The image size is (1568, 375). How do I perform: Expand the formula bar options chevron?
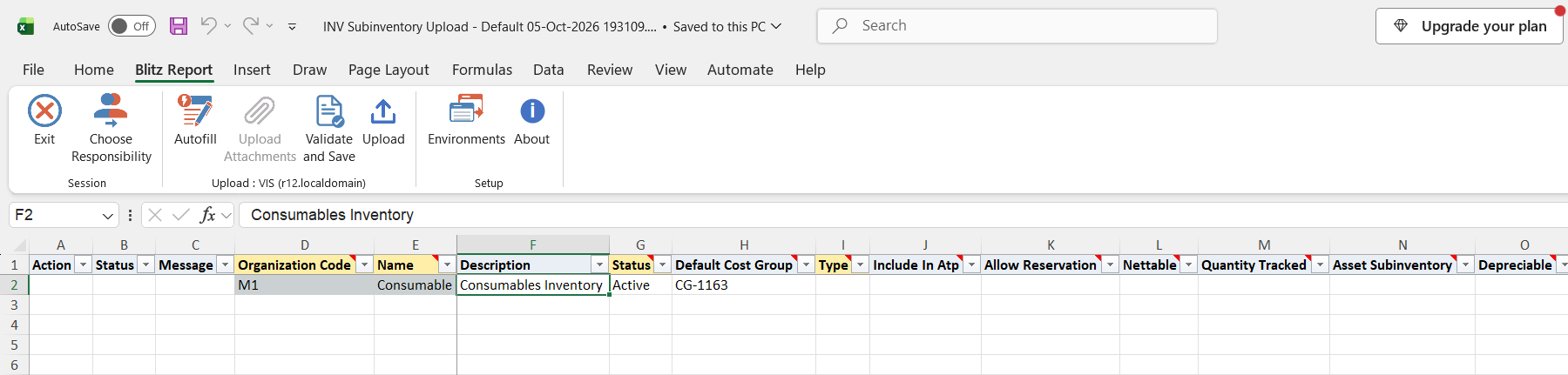click(x=226, y=215)
